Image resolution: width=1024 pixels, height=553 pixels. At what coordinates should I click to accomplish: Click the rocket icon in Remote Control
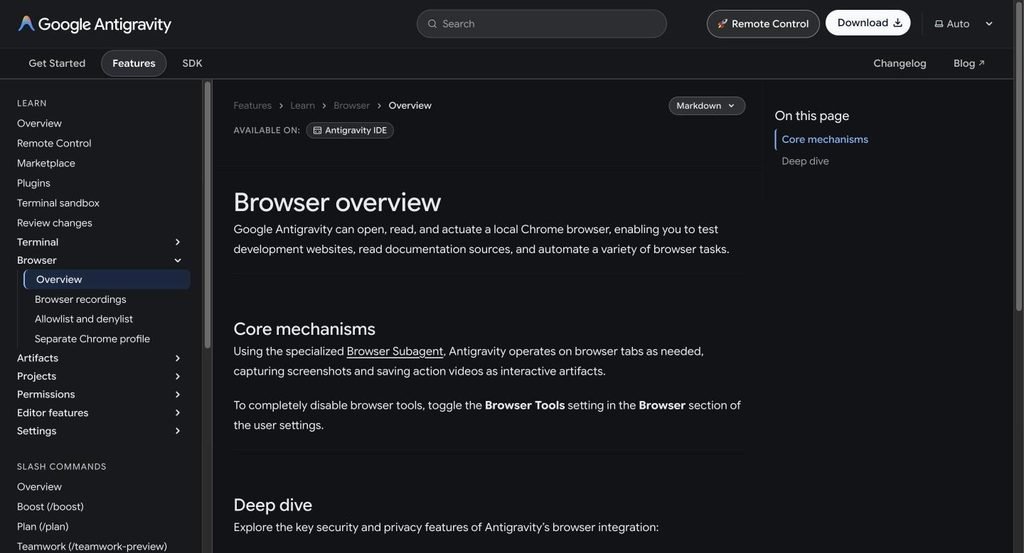(x=722, y=24)
